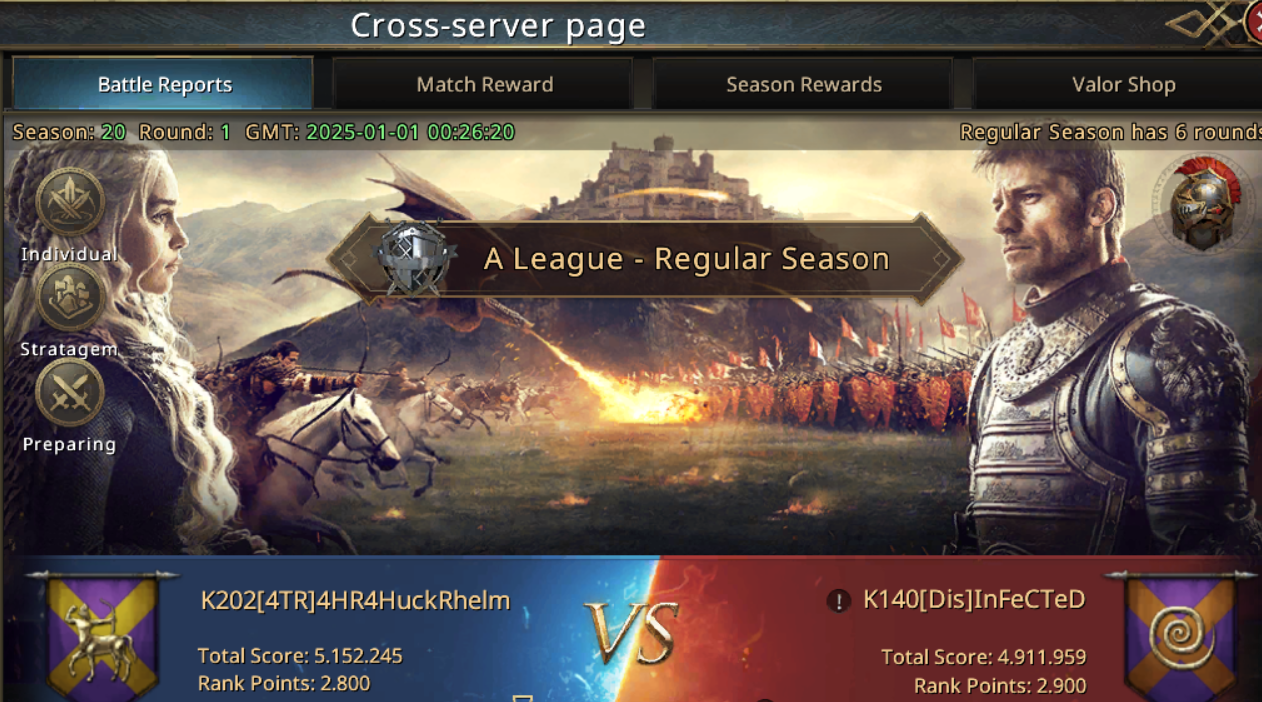This screenshot has width=1262, height=702.
Task: Open the Individual battle mode icon
Action: pos(69,202)
